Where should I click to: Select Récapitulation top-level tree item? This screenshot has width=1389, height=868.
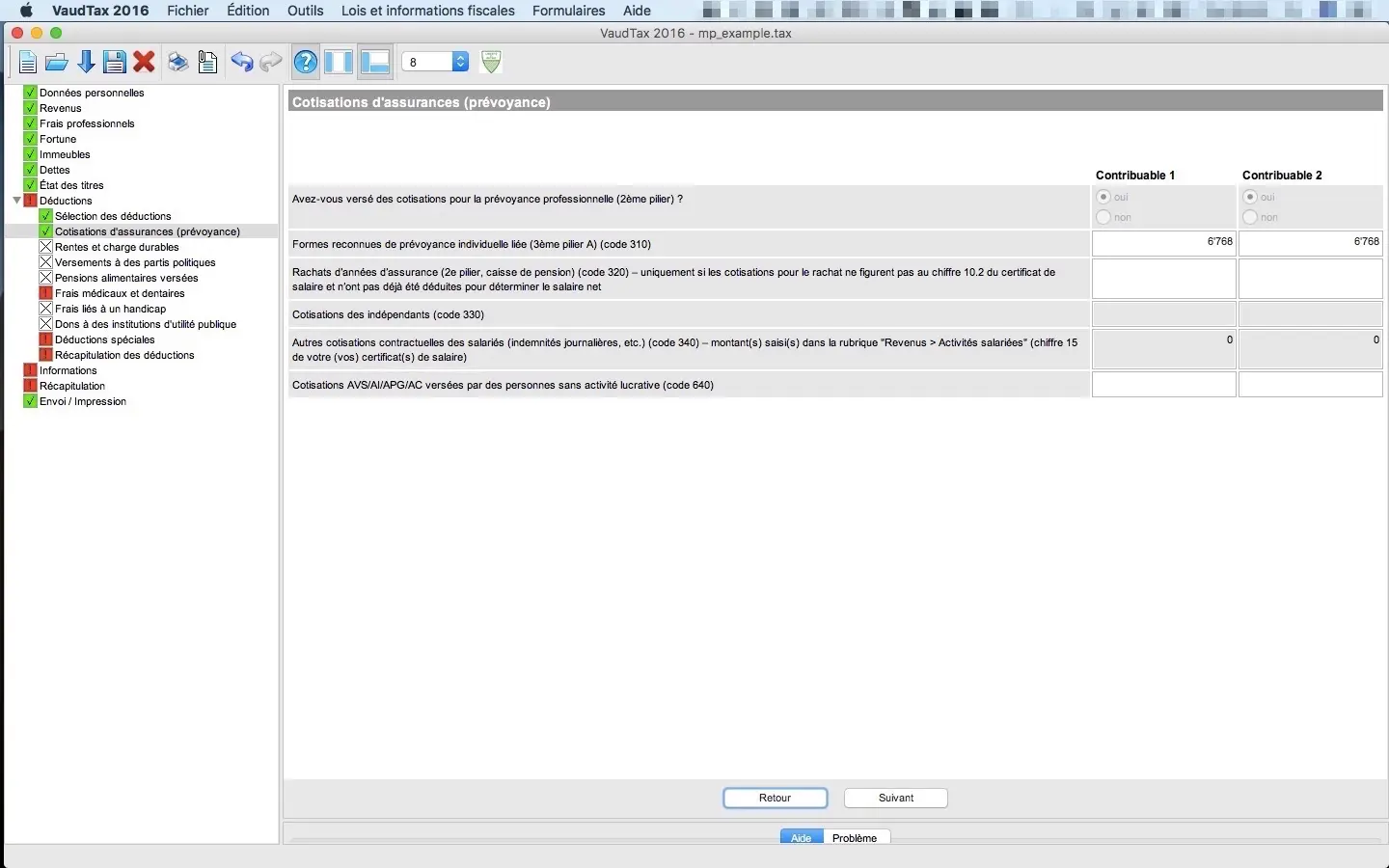click(72, 386)
